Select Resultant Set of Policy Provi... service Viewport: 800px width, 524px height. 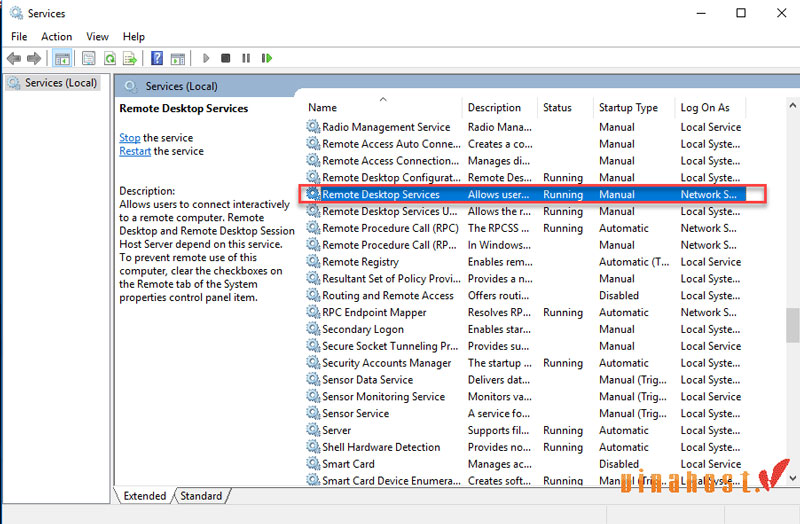point(524,279)
